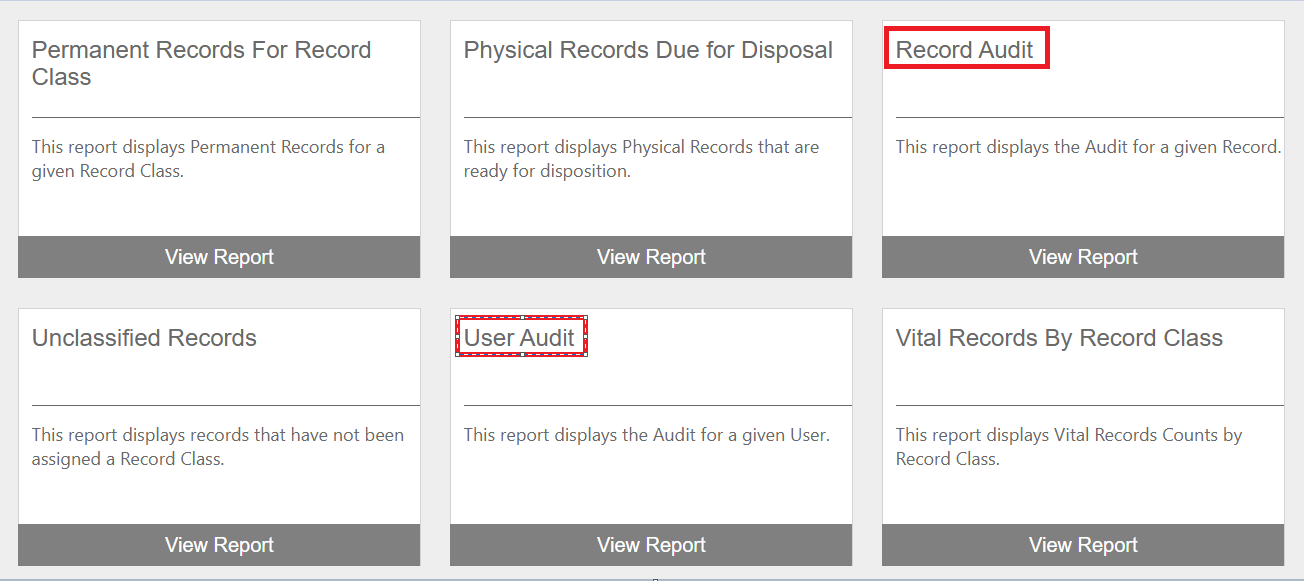Select the Unclassified Records heading
The image size is (1304, 581).
click(x=144, y=338)
